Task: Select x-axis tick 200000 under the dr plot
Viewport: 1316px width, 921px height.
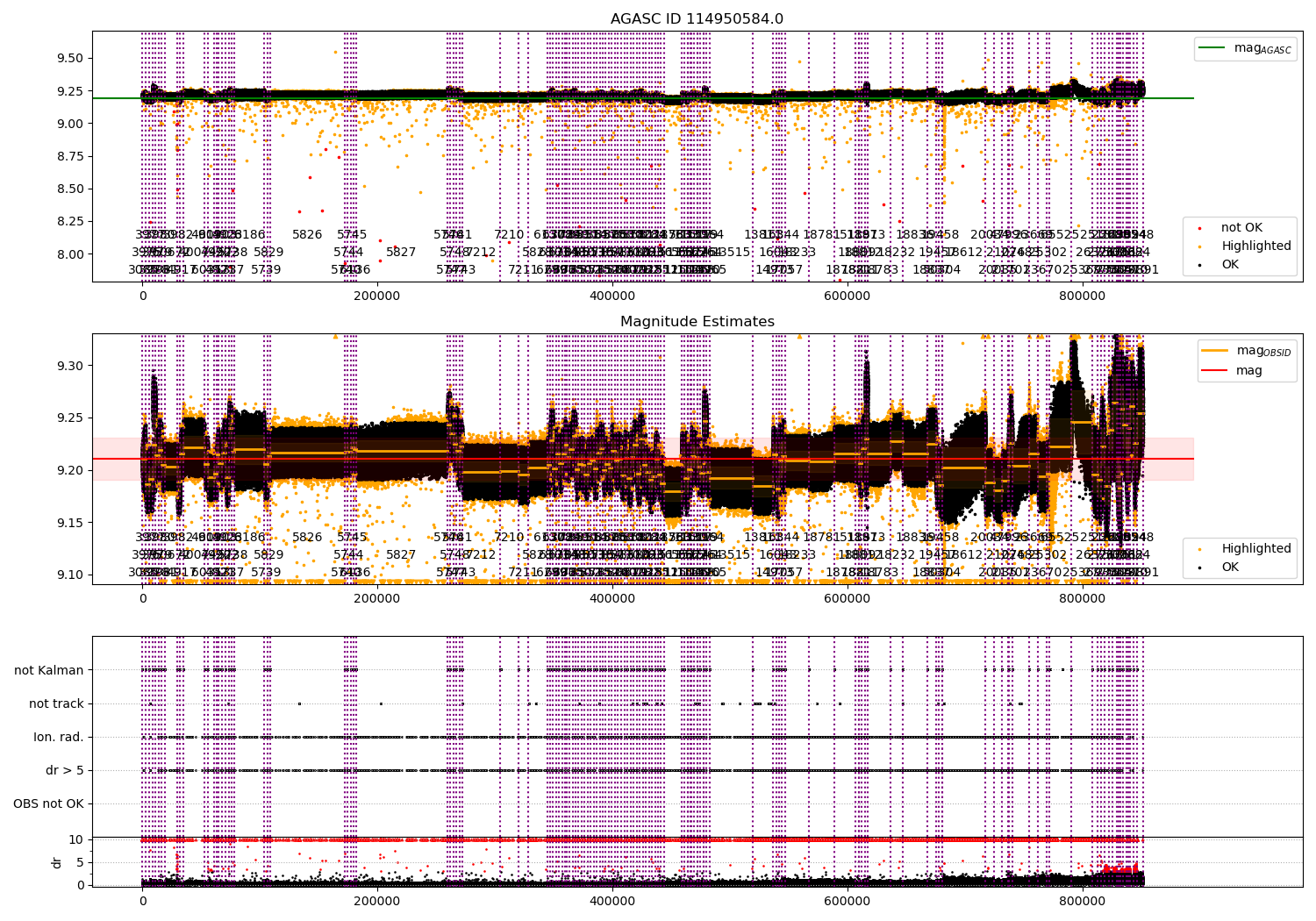Action: click(377, 902)
